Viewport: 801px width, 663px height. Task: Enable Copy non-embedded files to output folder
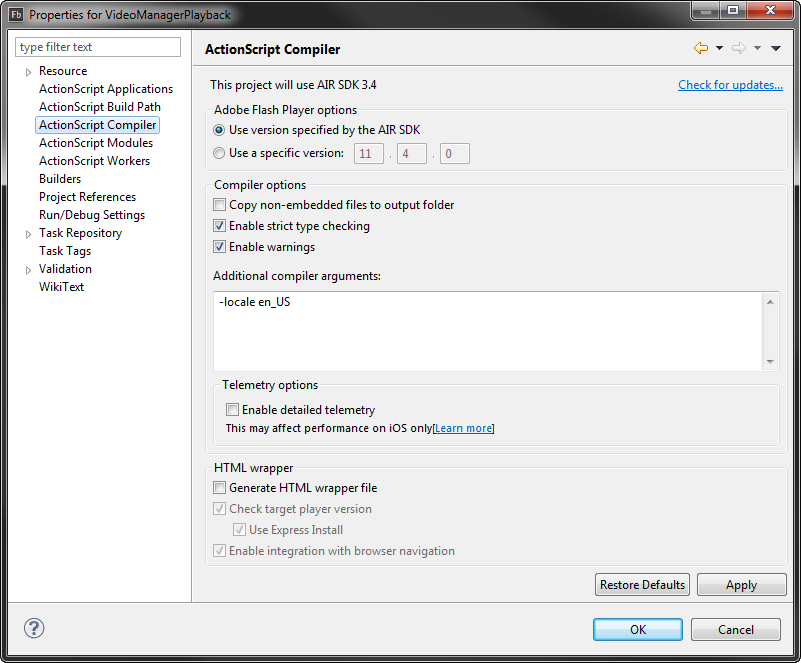[x=220, y=205]
